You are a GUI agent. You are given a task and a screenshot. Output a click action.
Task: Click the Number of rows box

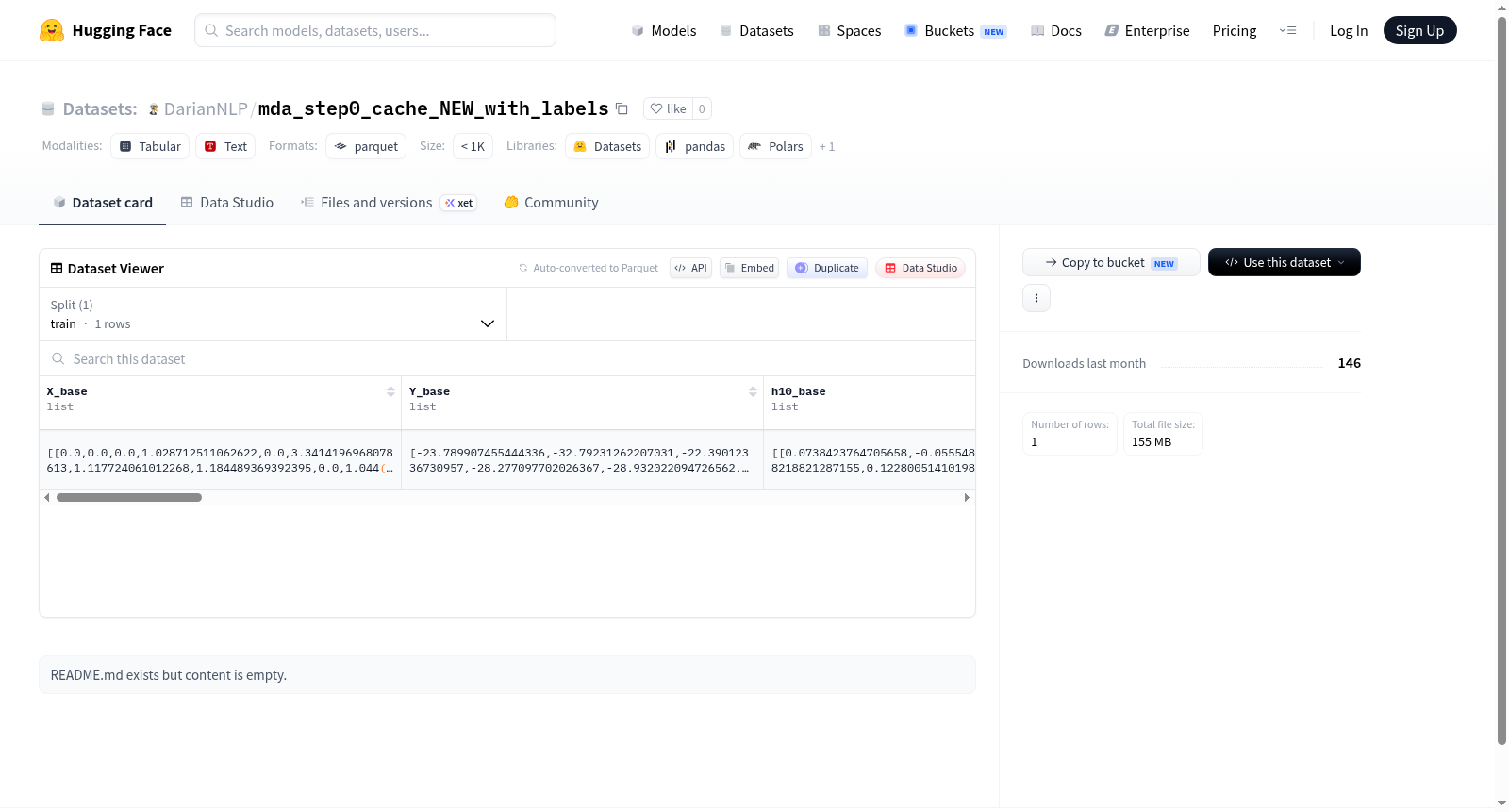tap(1070, 434)
